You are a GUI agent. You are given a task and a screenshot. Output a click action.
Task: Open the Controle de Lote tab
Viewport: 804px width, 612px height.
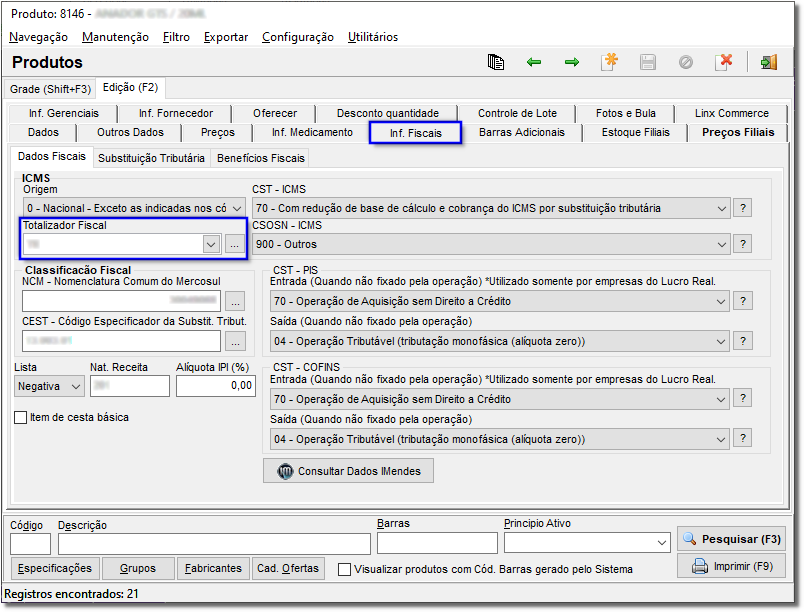tap(517, 113)
